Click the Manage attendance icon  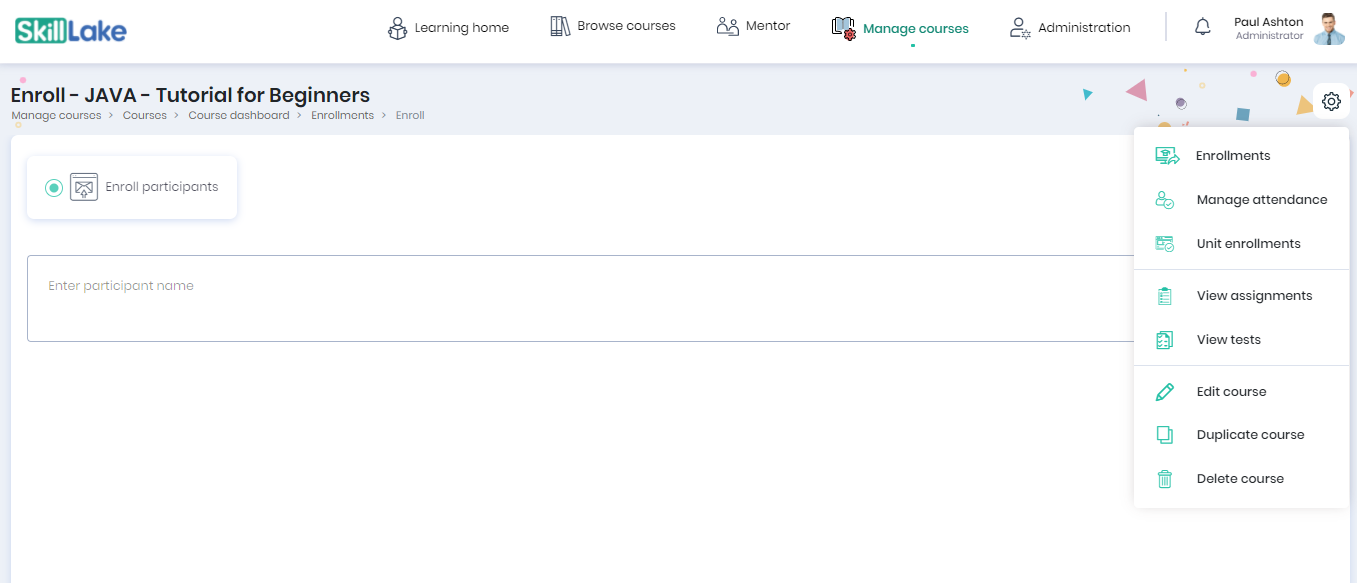point(1165,200)
